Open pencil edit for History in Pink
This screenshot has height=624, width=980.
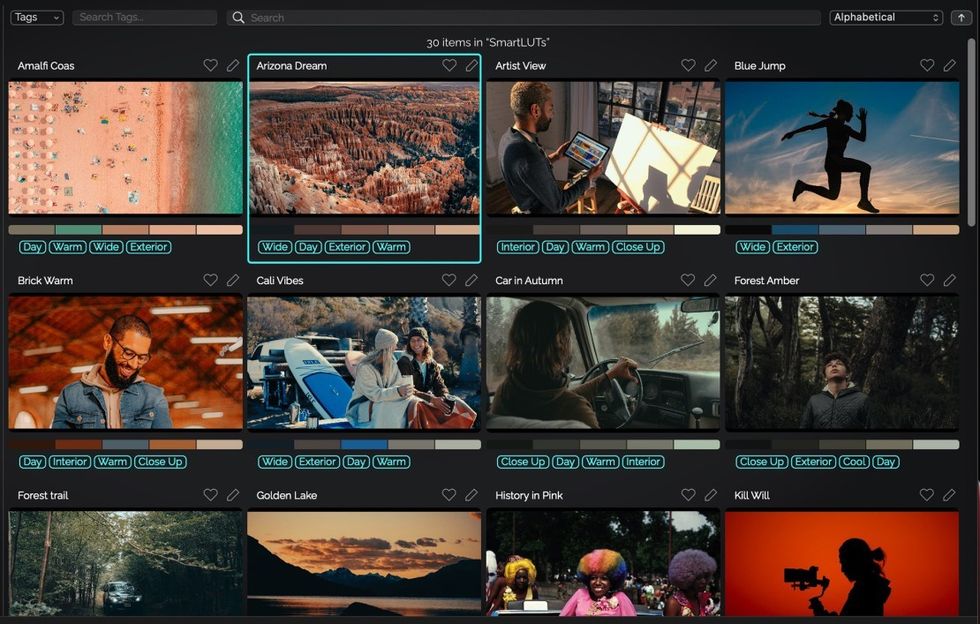(711, 495)
